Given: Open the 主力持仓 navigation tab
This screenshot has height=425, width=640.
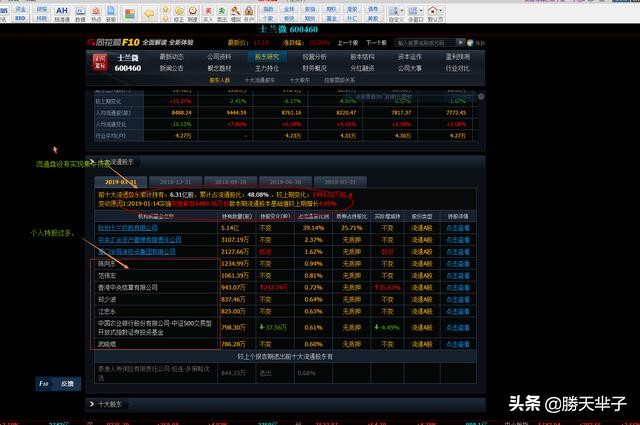Looking at the screenshot, I should click(x=267, y=68).
